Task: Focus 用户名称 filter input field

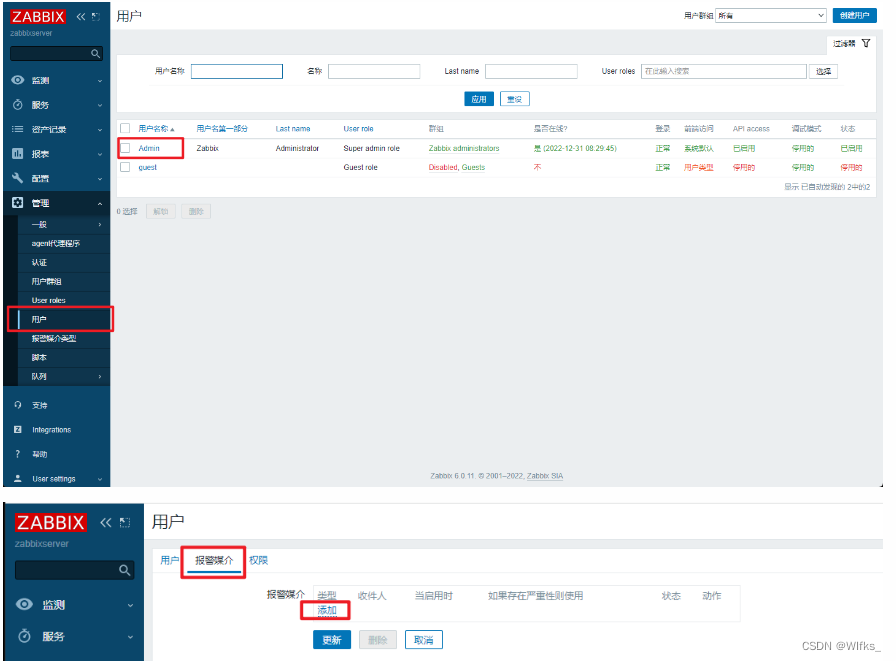Action: [237, 71]
